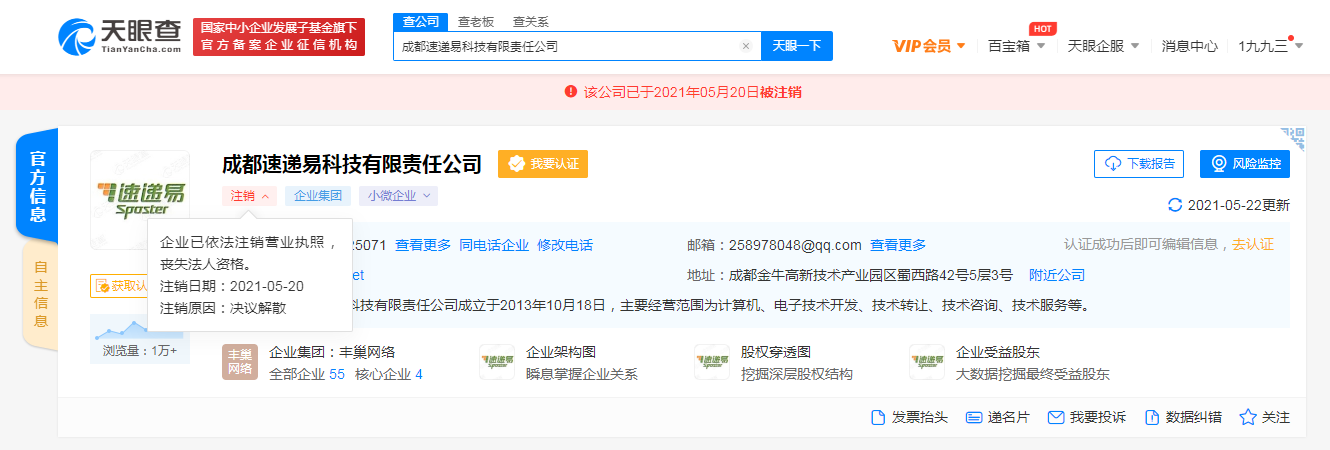The width and height of the screenshot is (1330, 450).
Task: Switch to 查公司 tab
Action: point(420,21)
